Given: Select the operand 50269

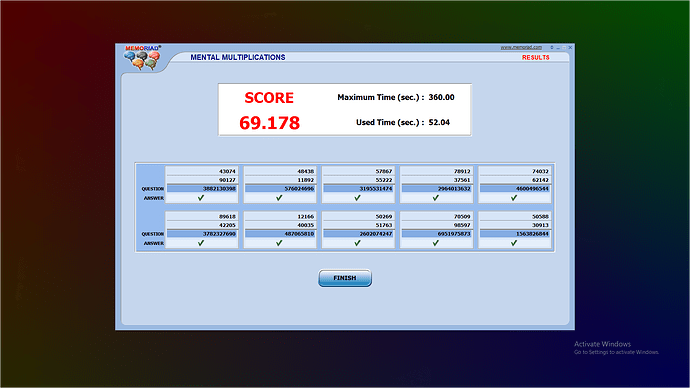Looking at the screenshot, I should (384, 216).
